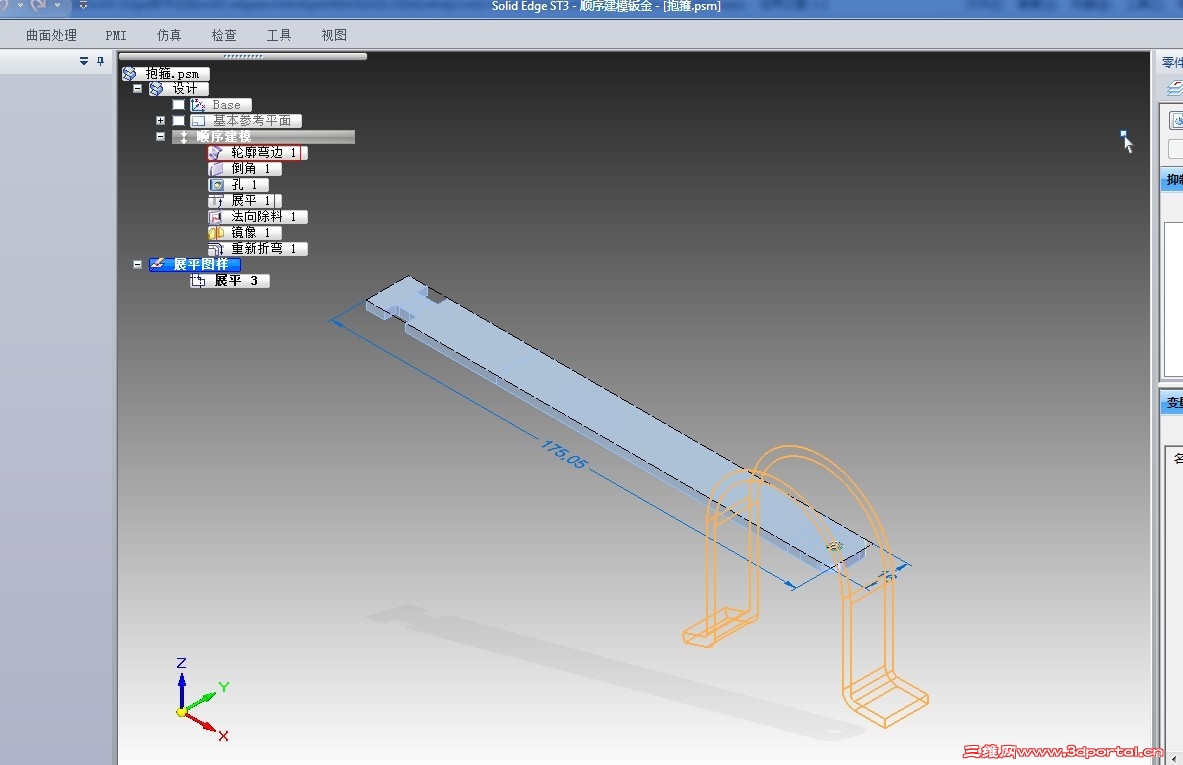Go to the 视图 ribbon tab
1183x765 pixels.
point(333,35)
